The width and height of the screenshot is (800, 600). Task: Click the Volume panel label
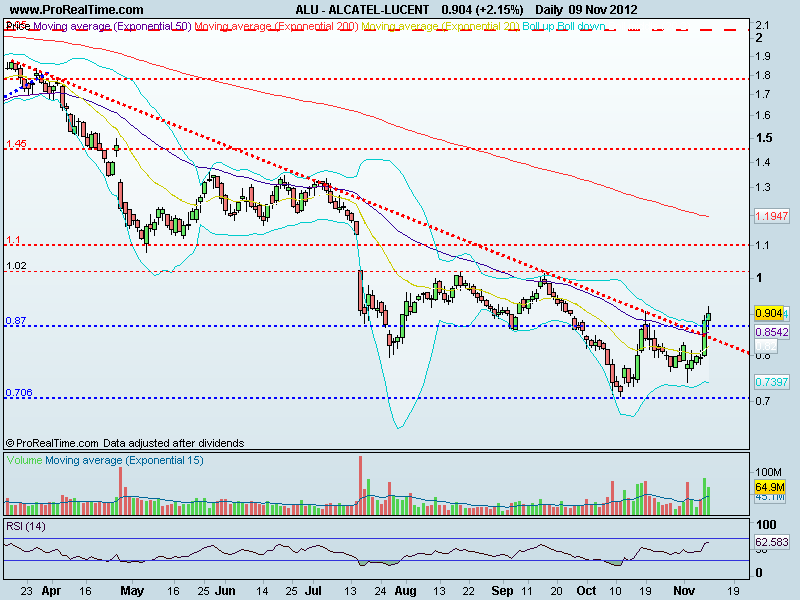pyautogui.click(x=24, y=460)
